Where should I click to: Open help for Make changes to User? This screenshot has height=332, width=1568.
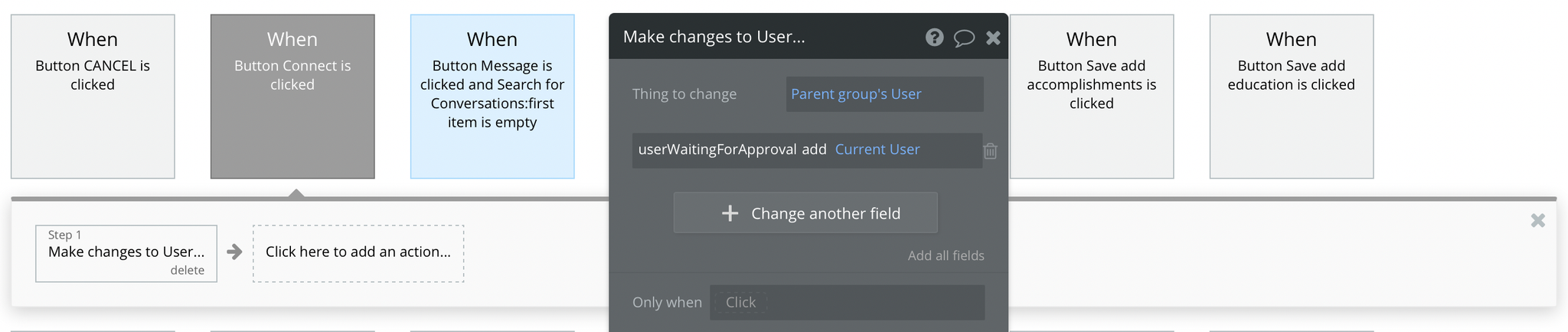[934, 38]
